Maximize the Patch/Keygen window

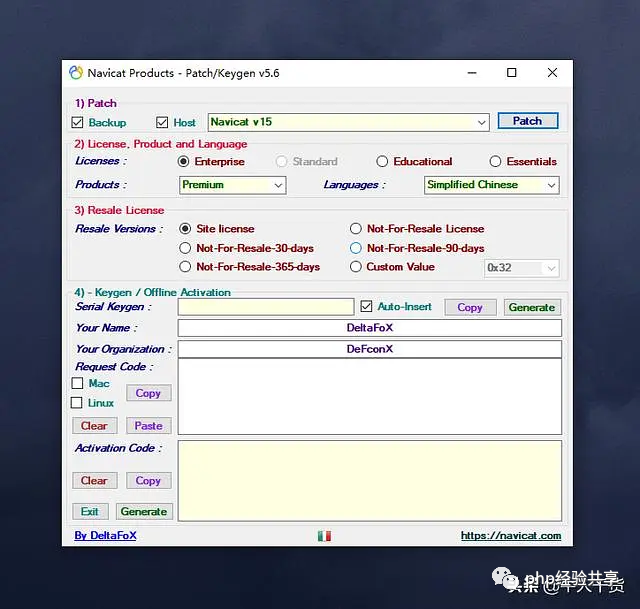(511, 73)
